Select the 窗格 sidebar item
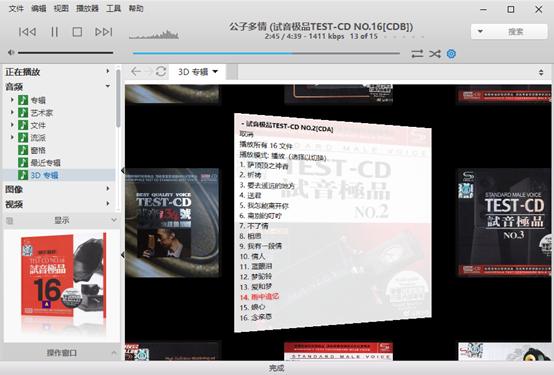554x375 pixels. click(38, 150)
